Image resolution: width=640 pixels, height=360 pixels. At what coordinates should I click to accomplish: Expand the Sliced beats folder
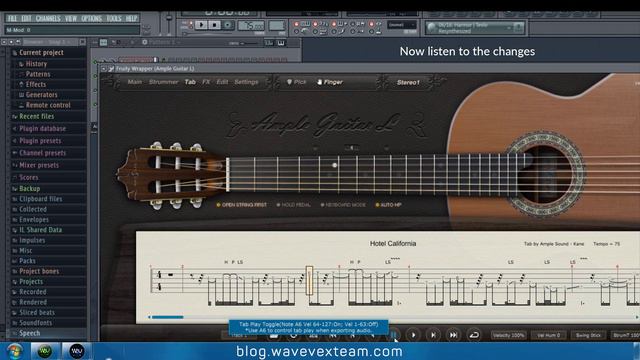(x=37, y=312)
